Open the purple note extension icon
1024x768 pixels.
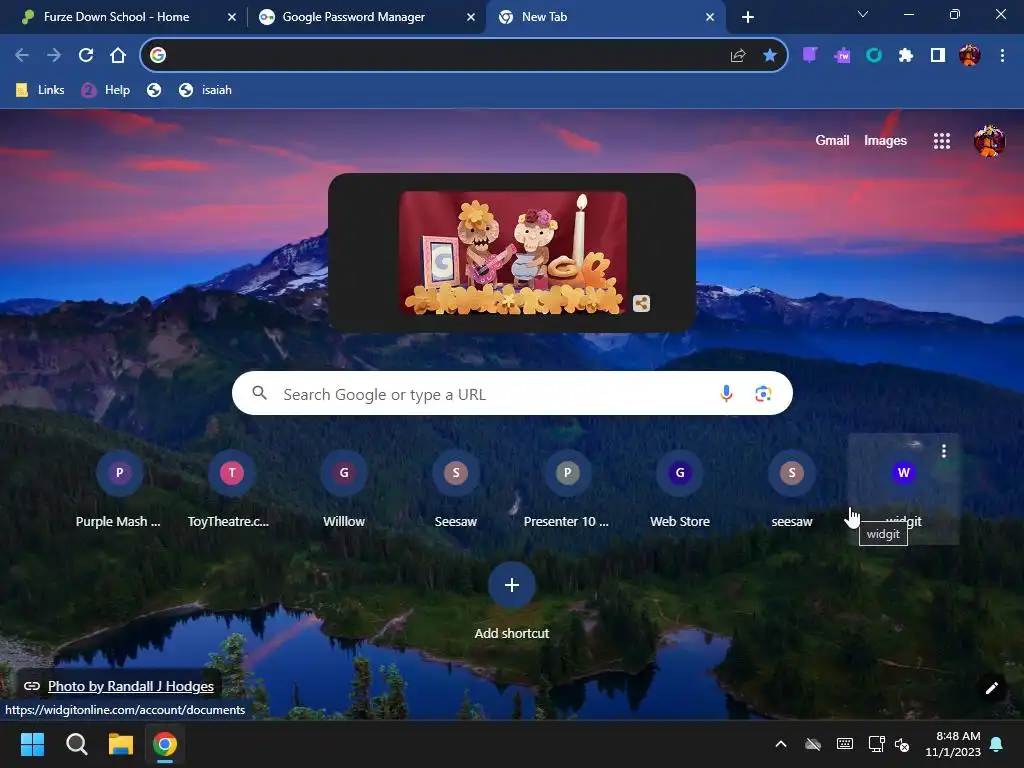click(x=810, y=56)
